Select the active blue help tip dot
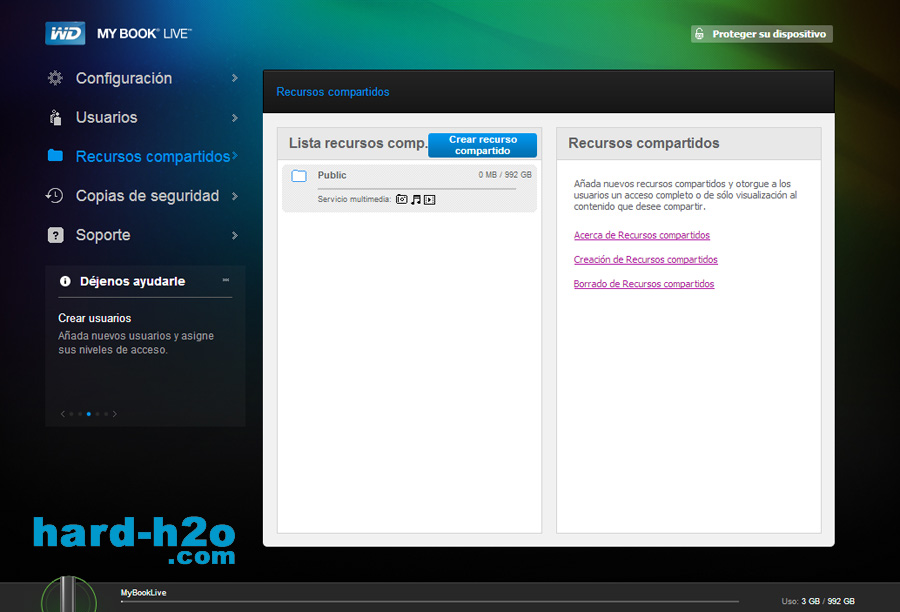900x612 pixels. pyautogui.click(x=88, y=414)
